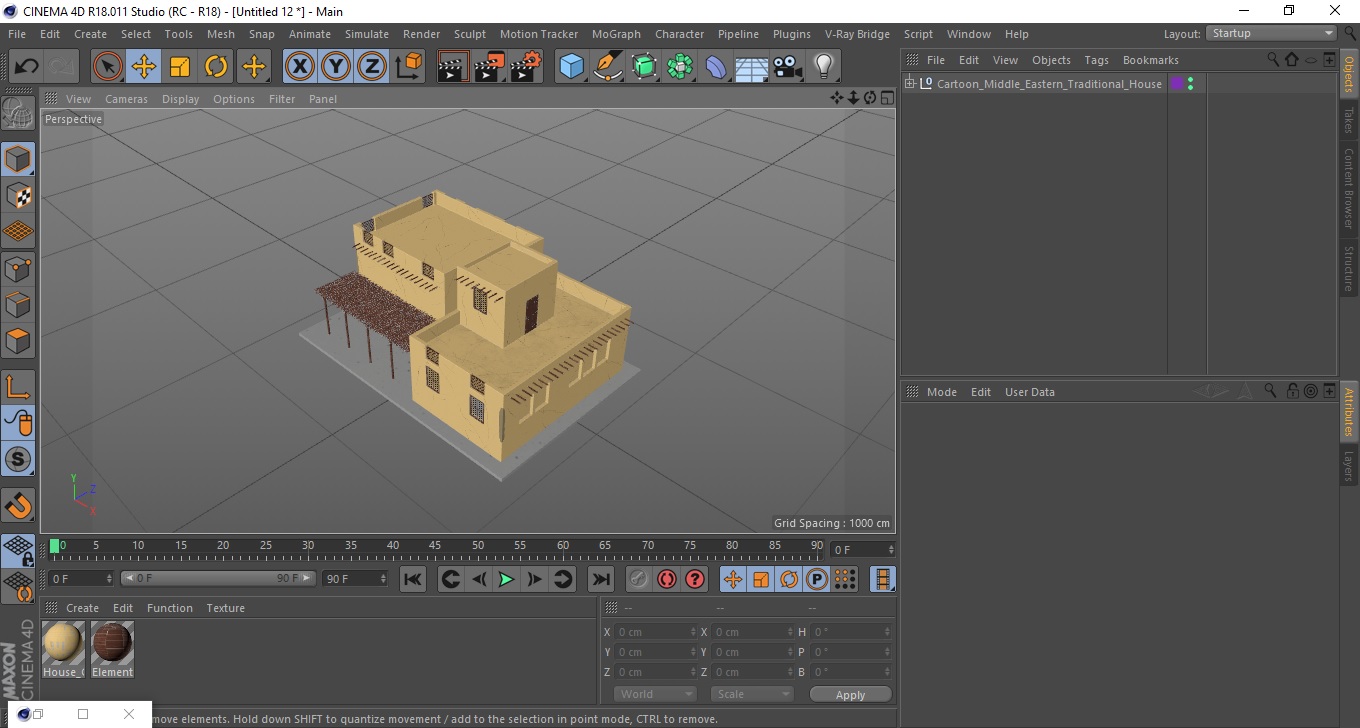Select the Element material thumbnail
1360x728 pixels.
112,643
